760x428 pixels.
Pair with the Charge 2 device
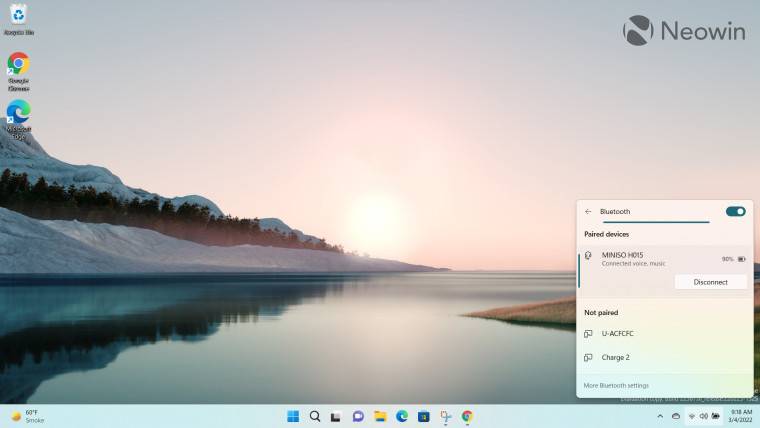pyautogui.click(x=615, y=357)
